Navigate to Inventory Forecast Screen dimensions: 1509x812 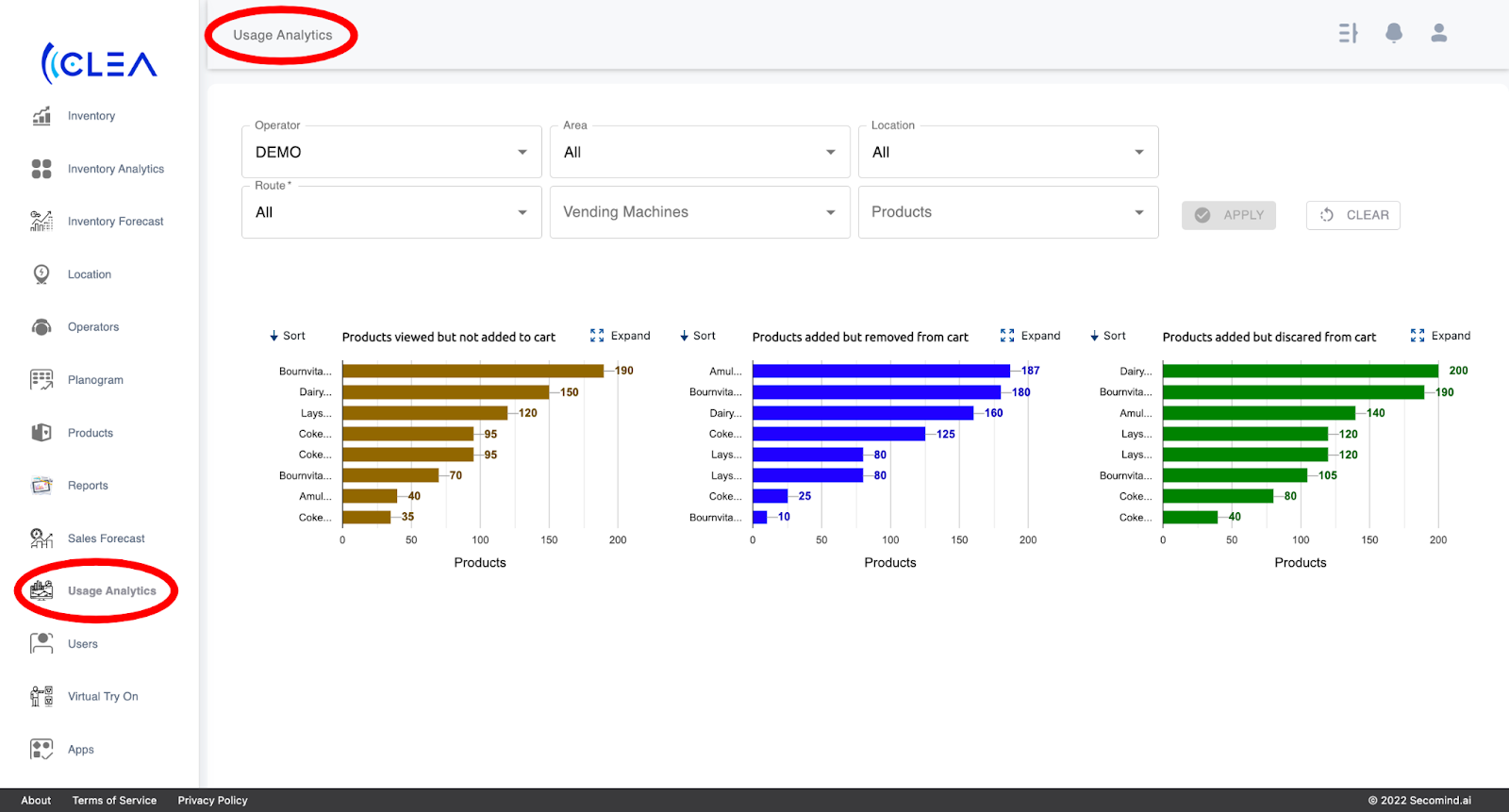pos(116,222)
